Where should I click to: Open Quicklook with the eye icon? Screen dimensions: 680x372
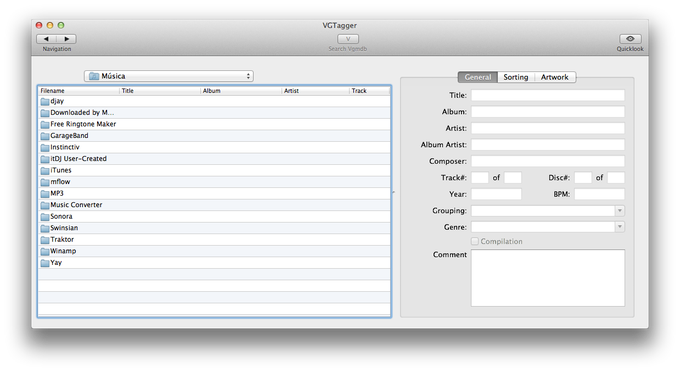click(630, 39)
